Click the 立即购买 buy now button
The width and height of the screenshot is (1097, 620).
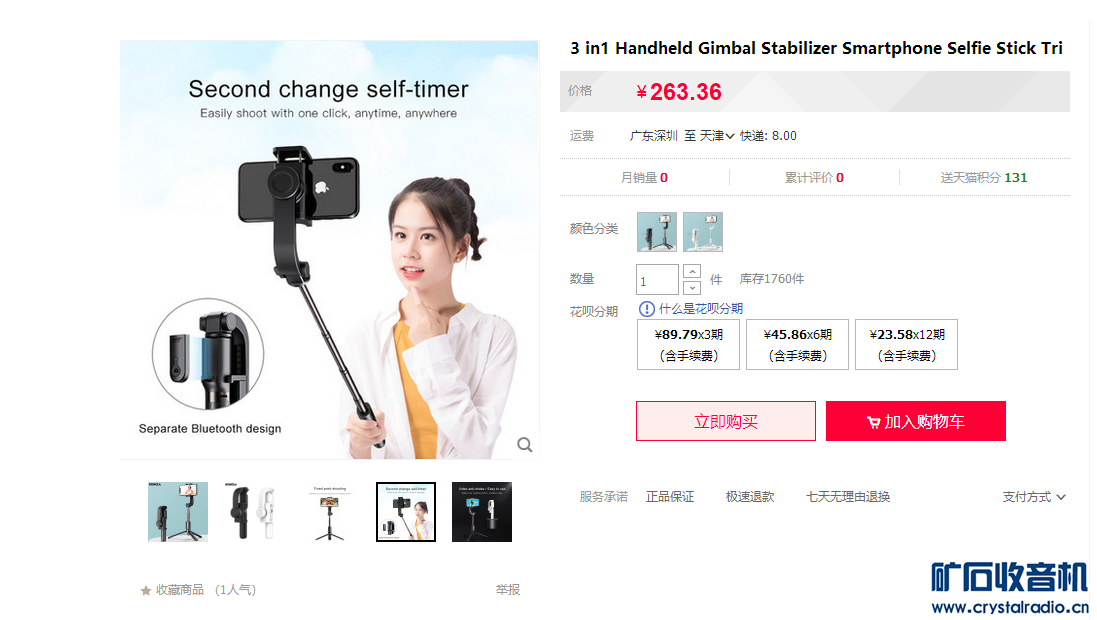tap(726, 421)
